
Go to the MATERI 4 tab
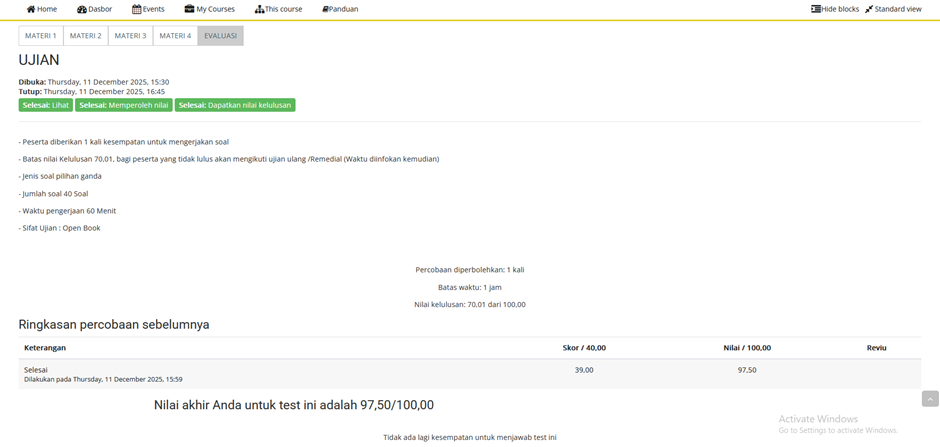(x=175, y=36)
